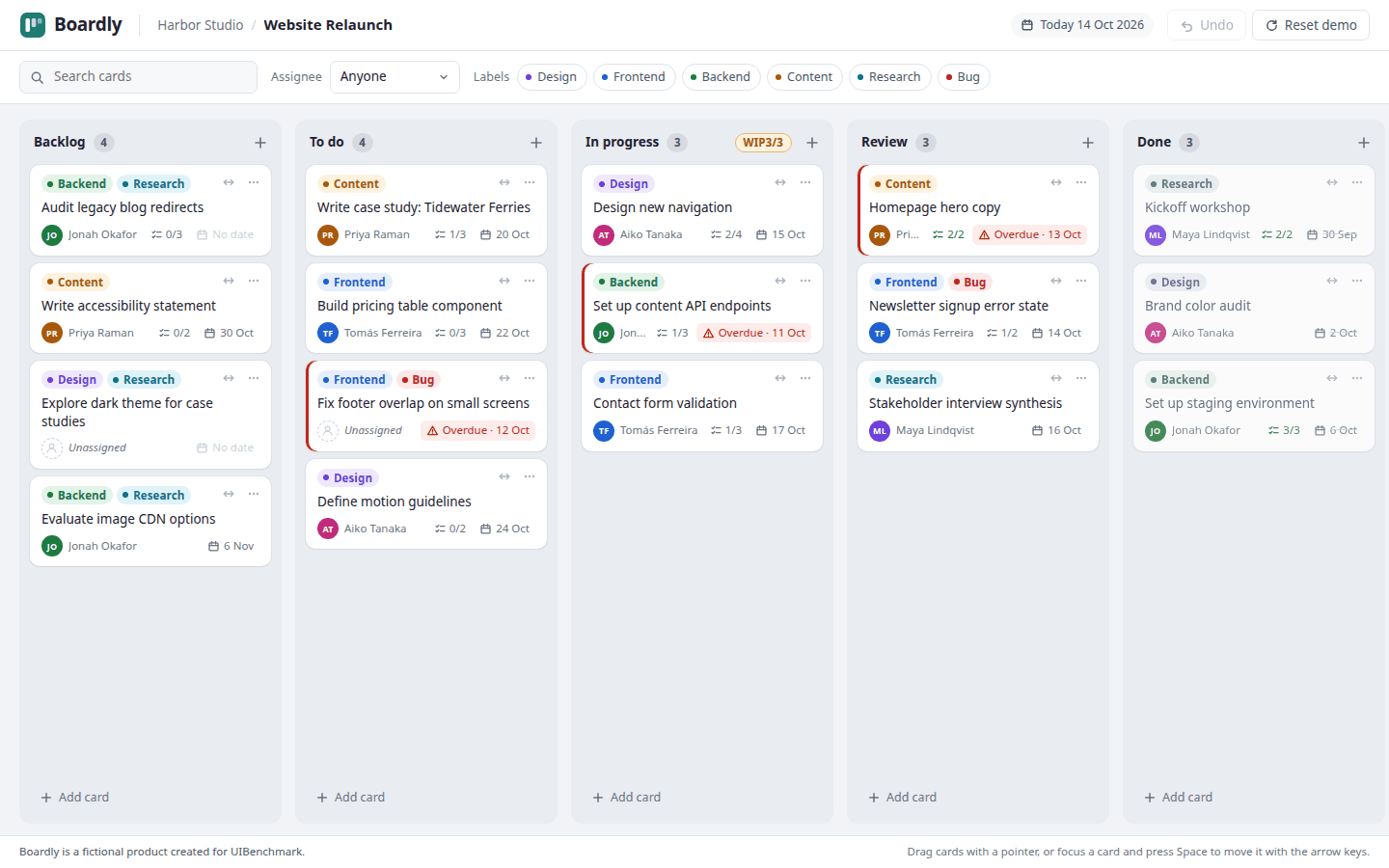Click move arrows on Define motion guidelines card

[x=504, y=476]
